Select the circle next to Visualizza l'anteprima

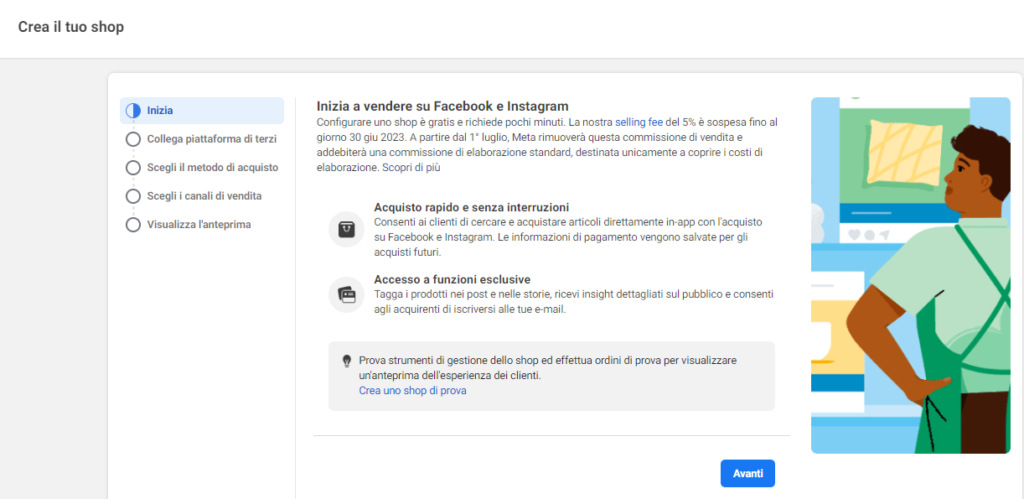[133, 225]
